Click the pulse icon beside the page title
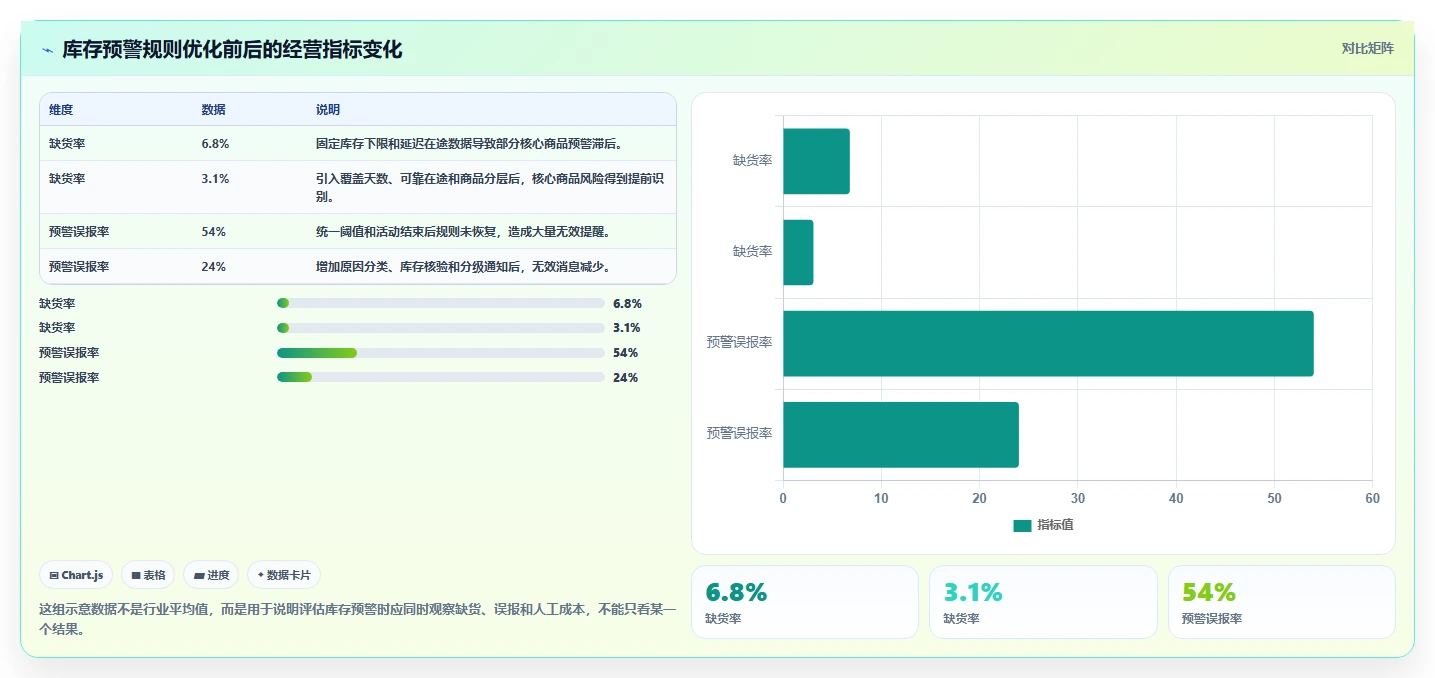The height and width of the screenshot is (678, 1435). click(47, 50)
